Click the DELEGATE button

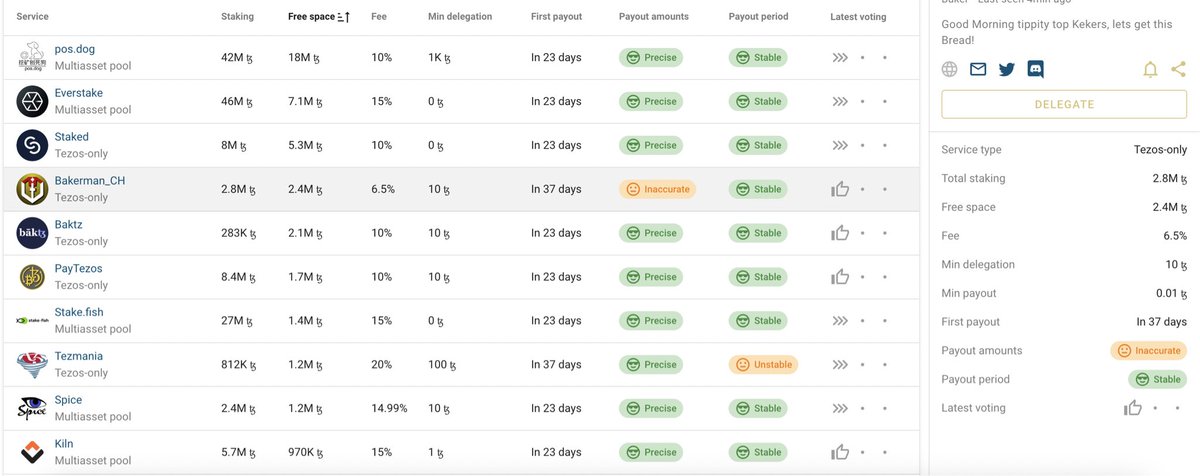click(x=1064, y=104)
